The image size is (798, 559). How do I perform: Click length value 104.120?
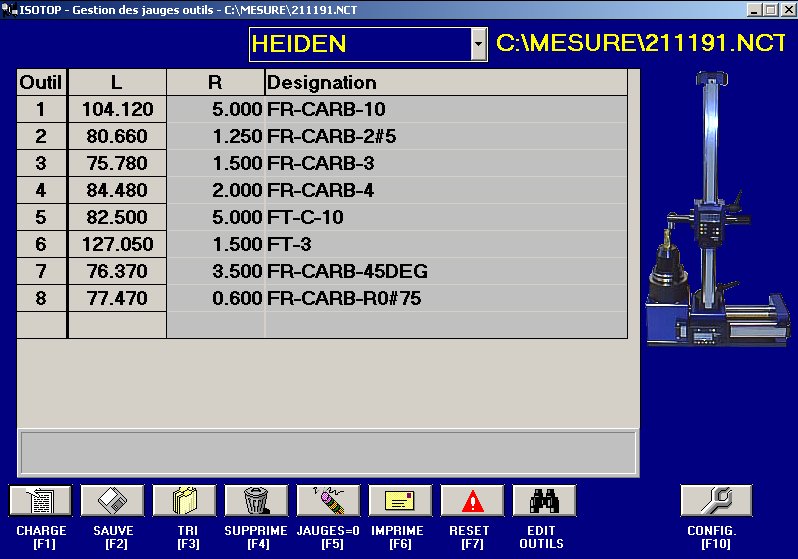pos(117,109)
